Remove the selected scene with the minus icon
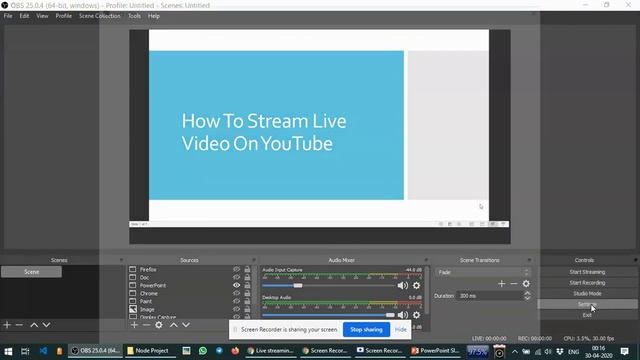 (19, 325)
